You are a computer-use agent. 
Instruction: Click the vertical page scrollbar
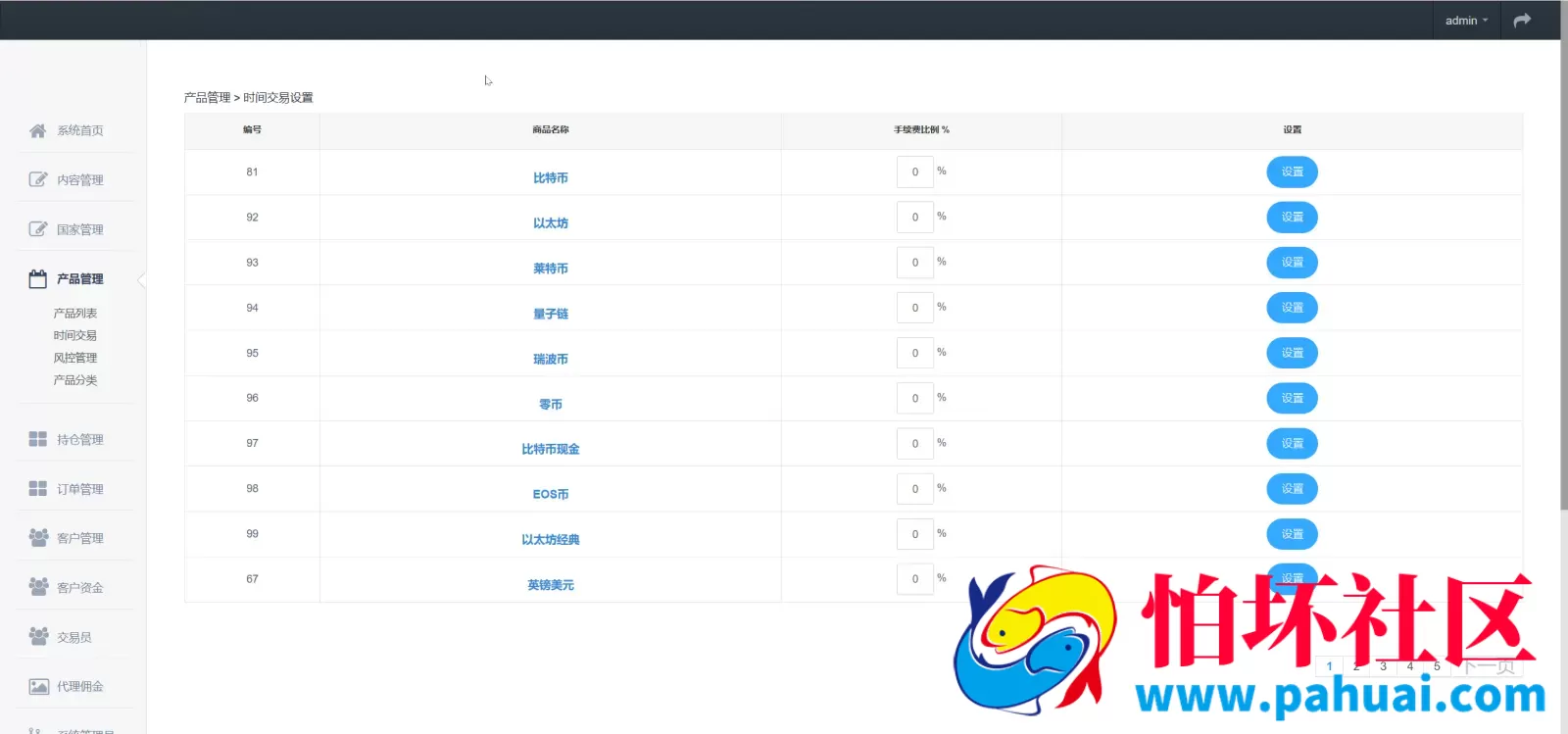[1564, 255]
